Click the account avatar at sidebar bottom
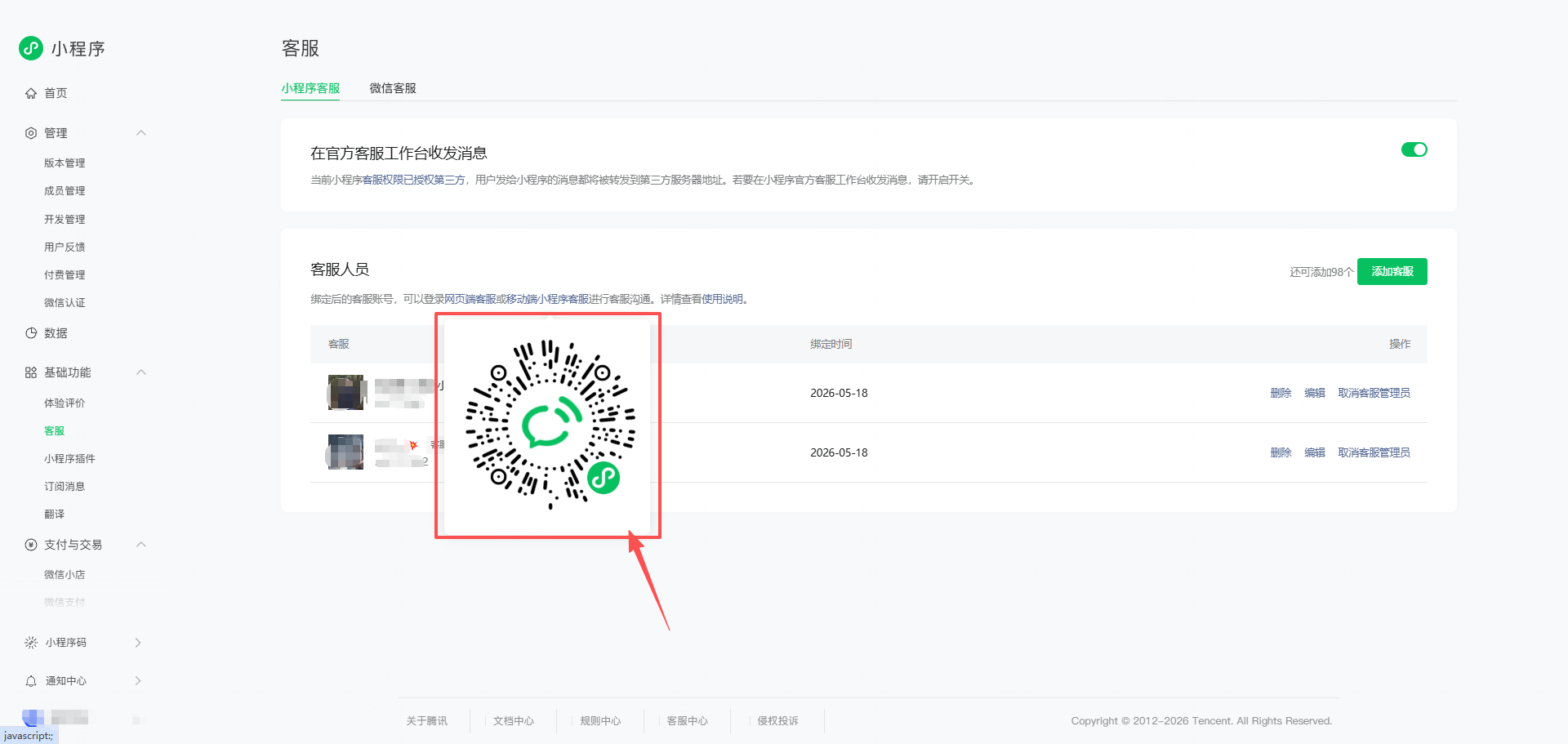 (33, 718)
